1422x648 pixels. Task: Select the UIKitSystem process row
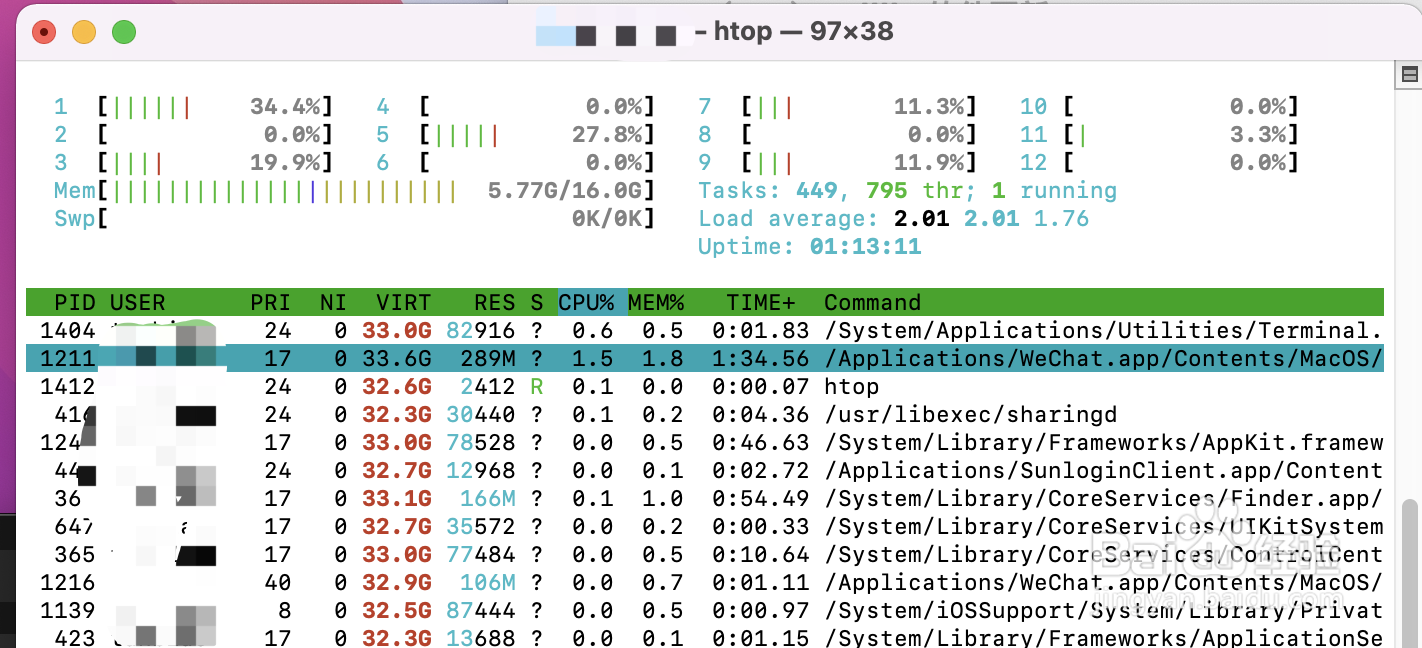click(705, 526)
